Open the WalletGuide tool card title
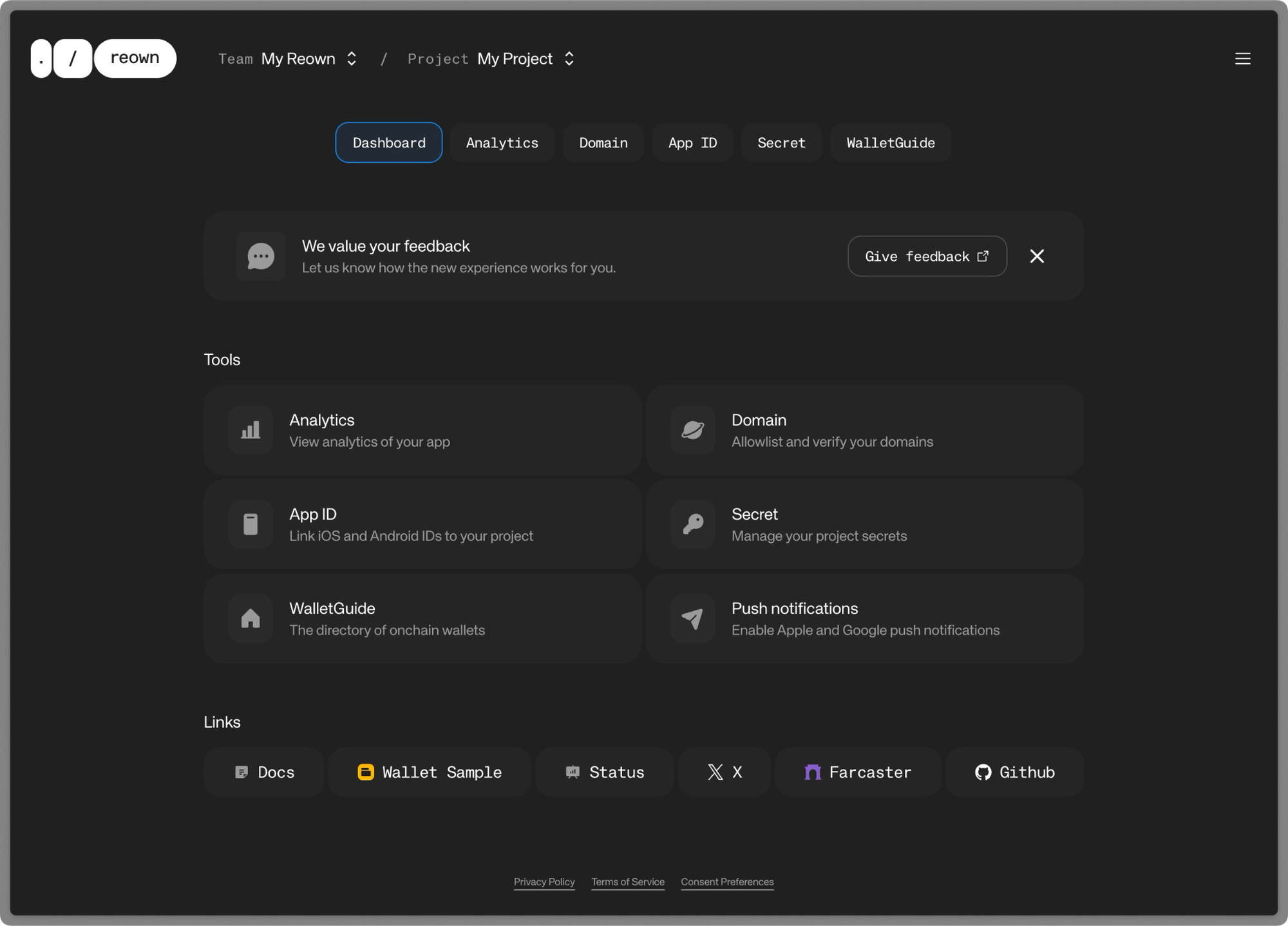The image size is (1288, 926). click(332, 608)
